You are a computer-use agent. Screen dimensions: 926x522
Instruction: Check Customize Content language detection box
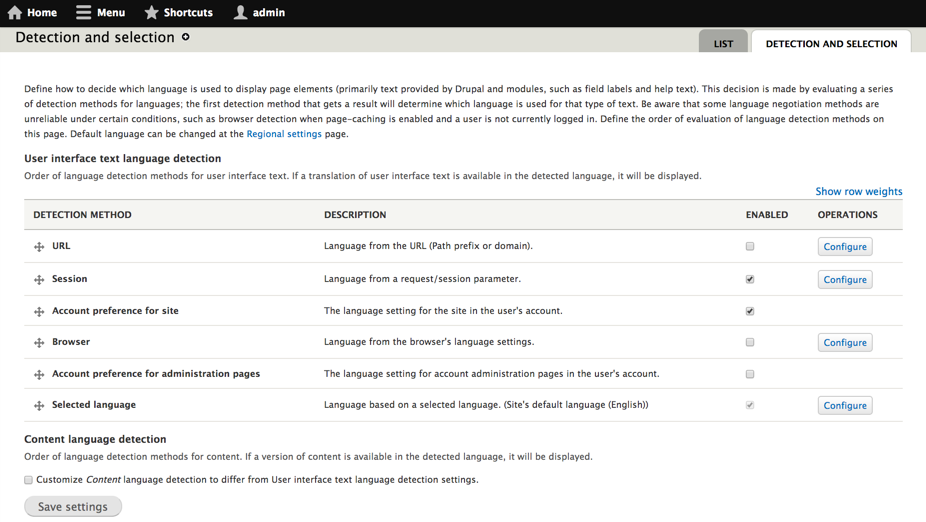point(28,480)
